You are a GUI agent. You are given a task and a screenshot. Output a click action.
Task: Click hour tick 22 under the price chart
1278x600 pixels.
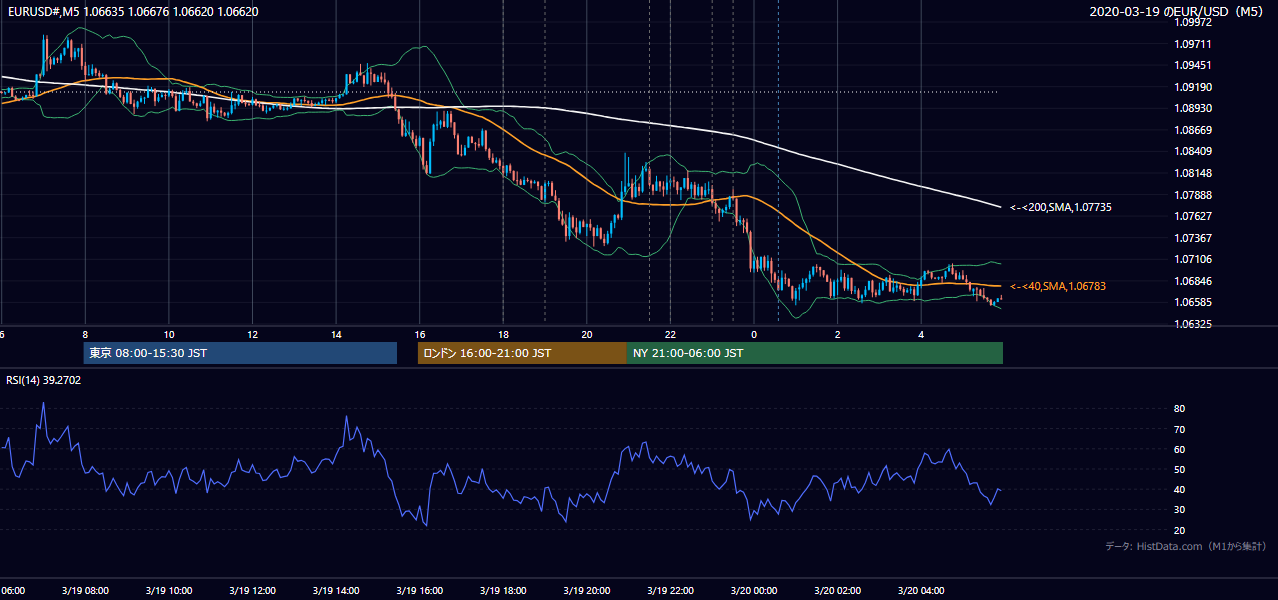point(670,334)
